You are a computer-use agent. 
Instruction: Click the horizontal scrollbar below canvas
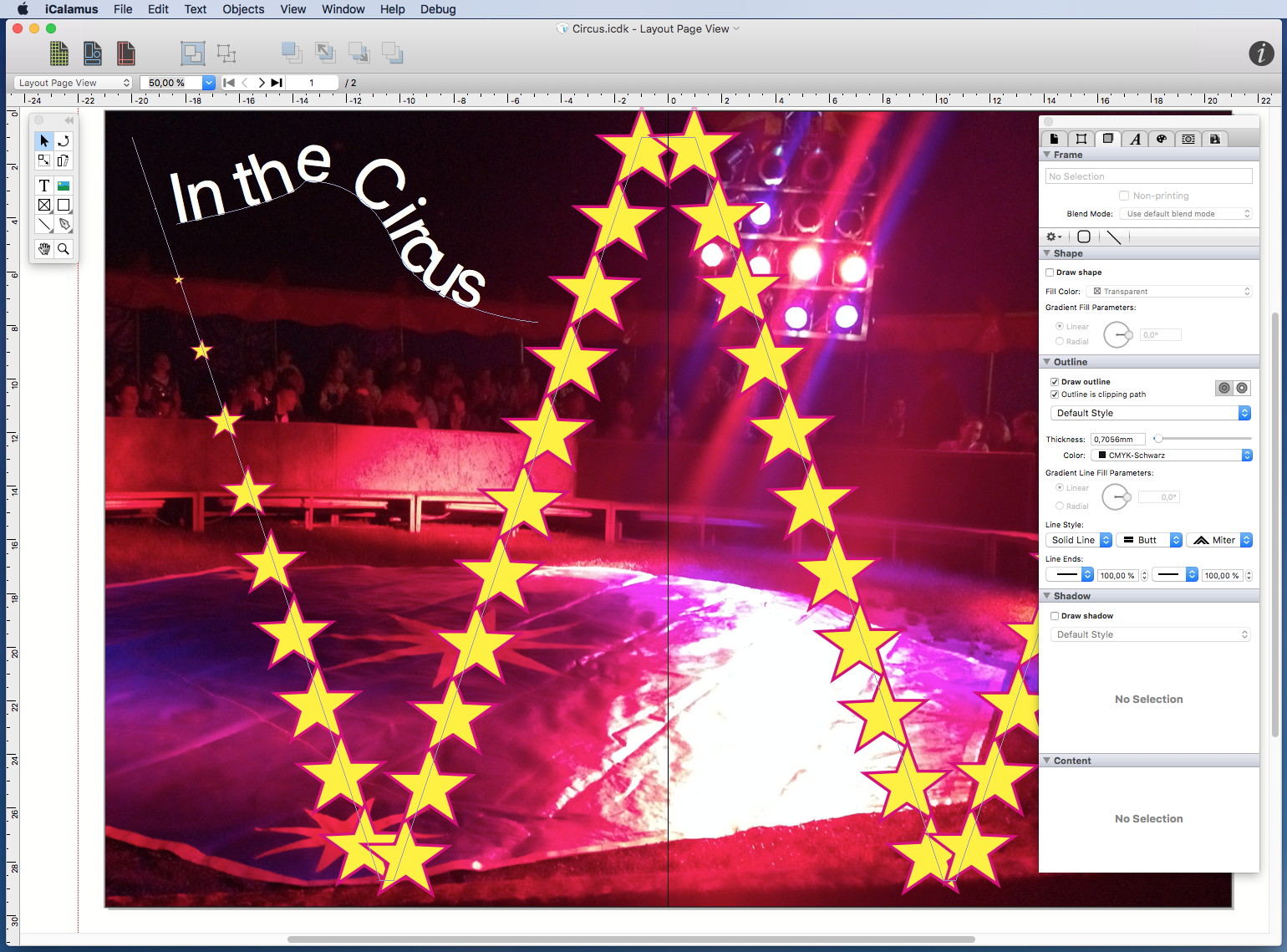point(631,939)
